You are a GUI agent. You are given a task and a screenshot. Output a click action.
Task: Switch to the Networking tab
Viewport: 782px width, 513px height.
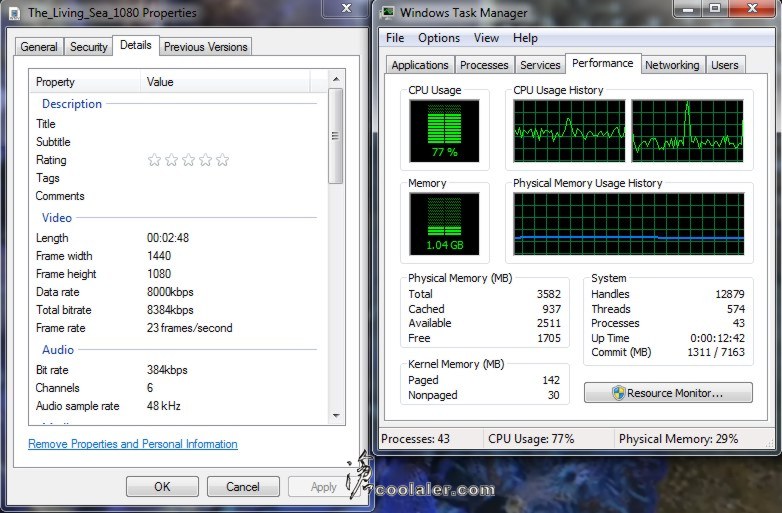[x=672, y=65]
